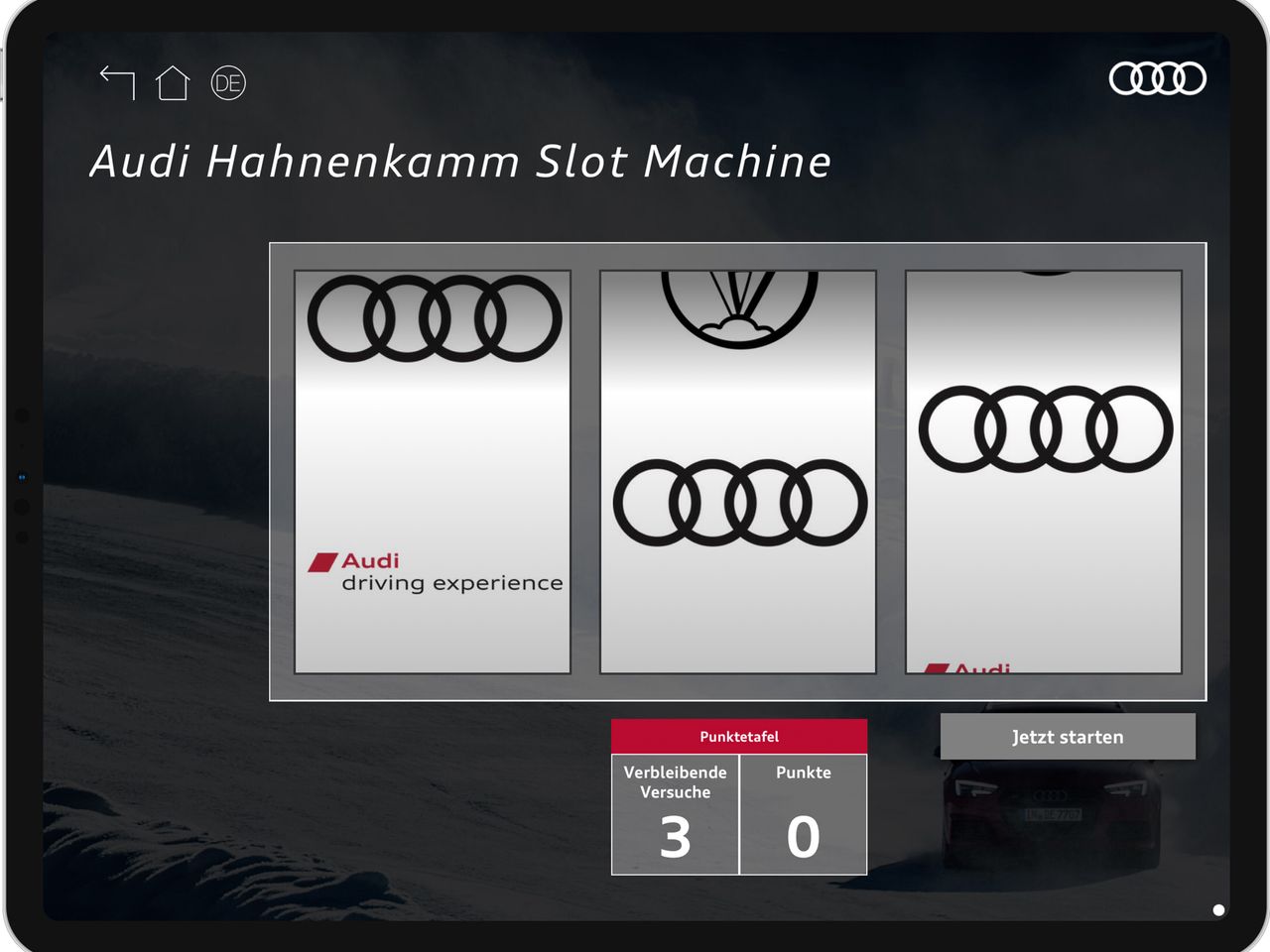This screenshot has width=1270, height=952.
Task: Click the round emblem atop middle reel
Action: [739, 309]
